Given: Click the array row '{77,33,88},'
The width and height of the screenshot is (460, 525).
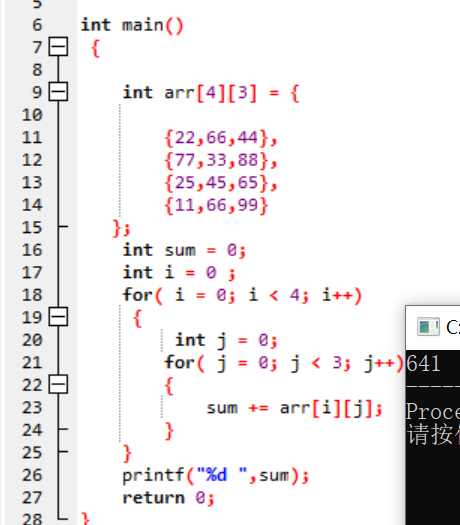Looking at the screenshot, I should point(221,160).
